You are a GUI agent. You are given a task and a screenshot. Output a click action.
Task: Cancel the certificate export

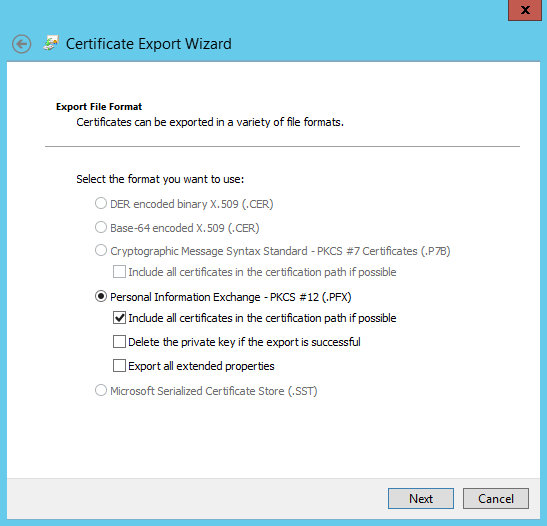496,498
